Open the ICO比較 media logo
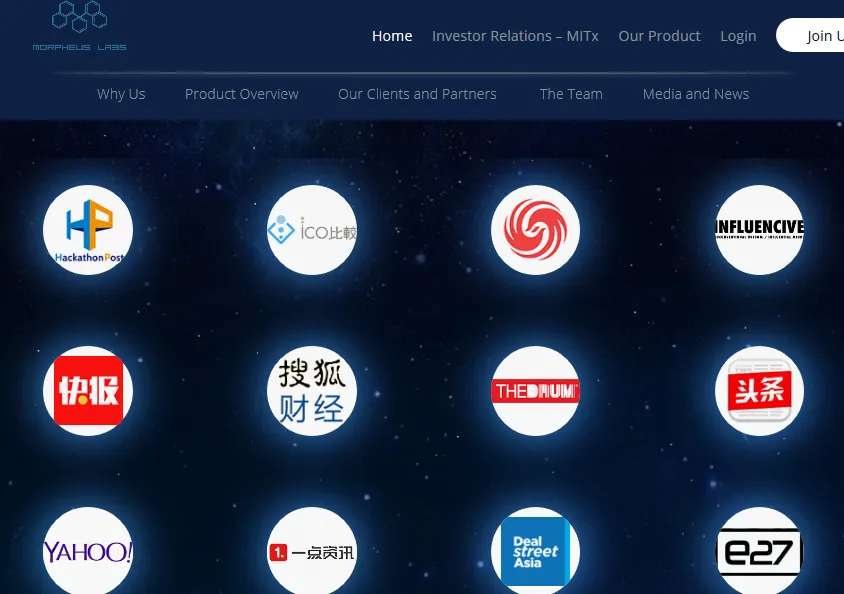The image size is (844, 594). click(x=312, y=230)
